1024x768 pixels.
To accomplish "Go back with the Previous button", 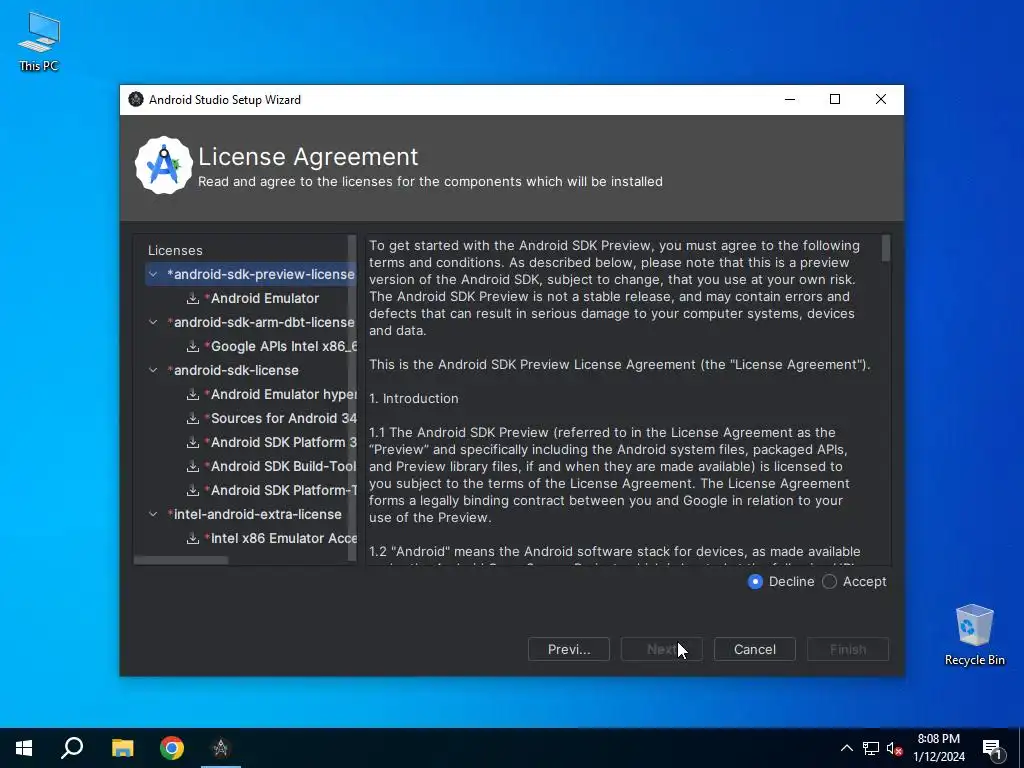I will [569, 649].
